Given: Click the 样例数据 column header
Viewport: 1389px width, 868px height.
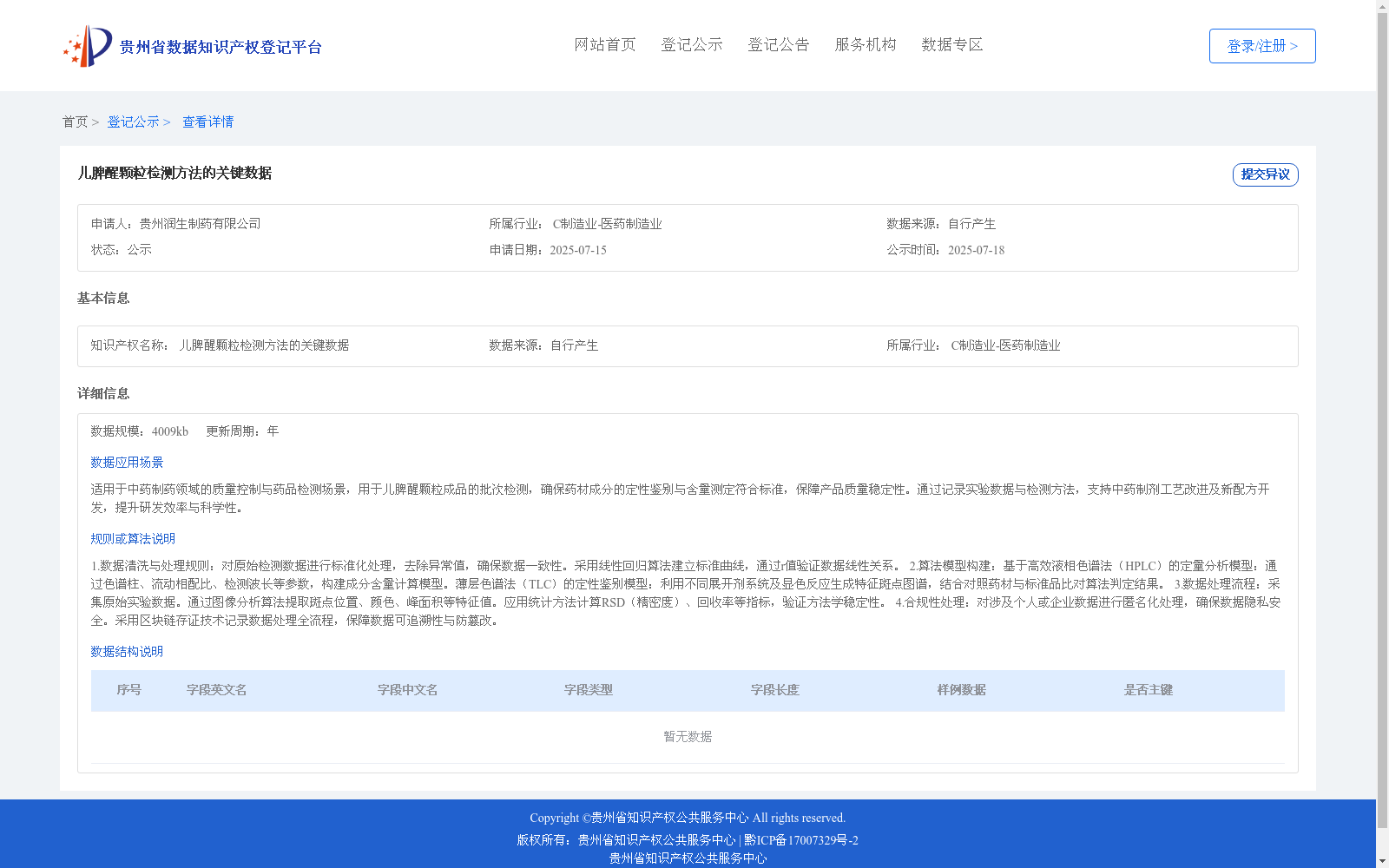Looking at the screenshot, I should [962, 690].
